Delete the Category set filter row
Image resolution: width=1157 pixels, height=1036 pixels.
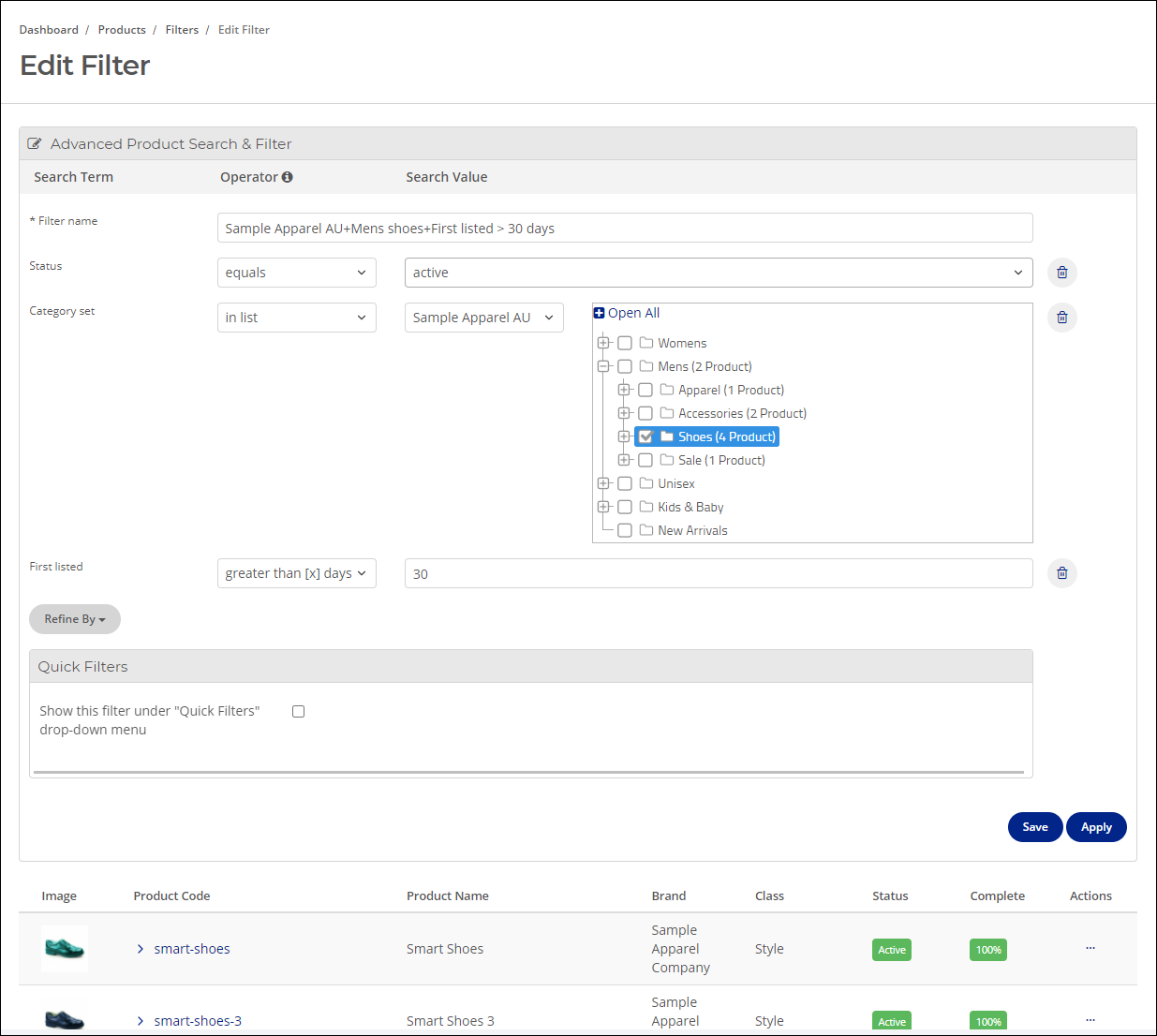[x=1062, y=318]
